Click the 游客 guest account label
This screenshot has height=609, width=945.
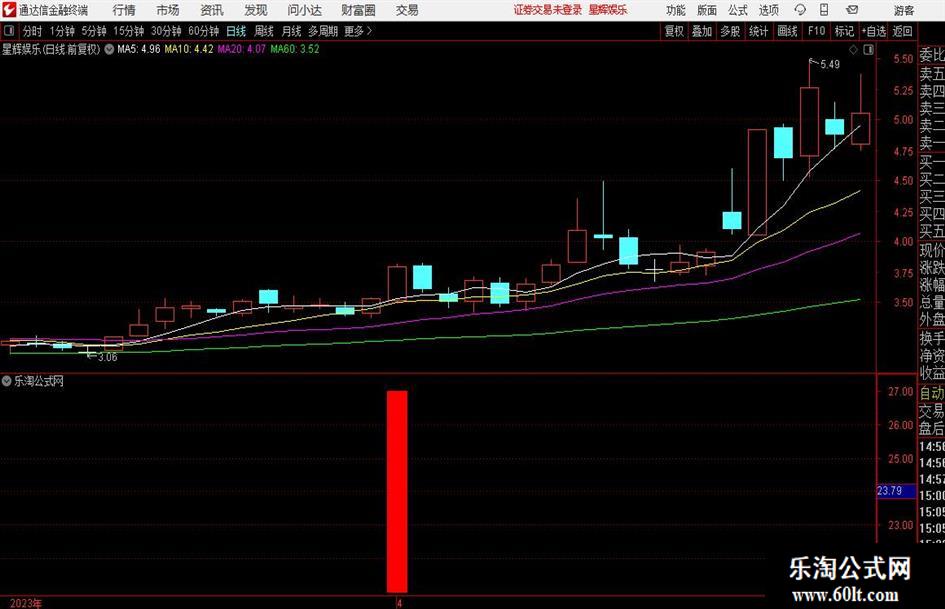(903, 10)
